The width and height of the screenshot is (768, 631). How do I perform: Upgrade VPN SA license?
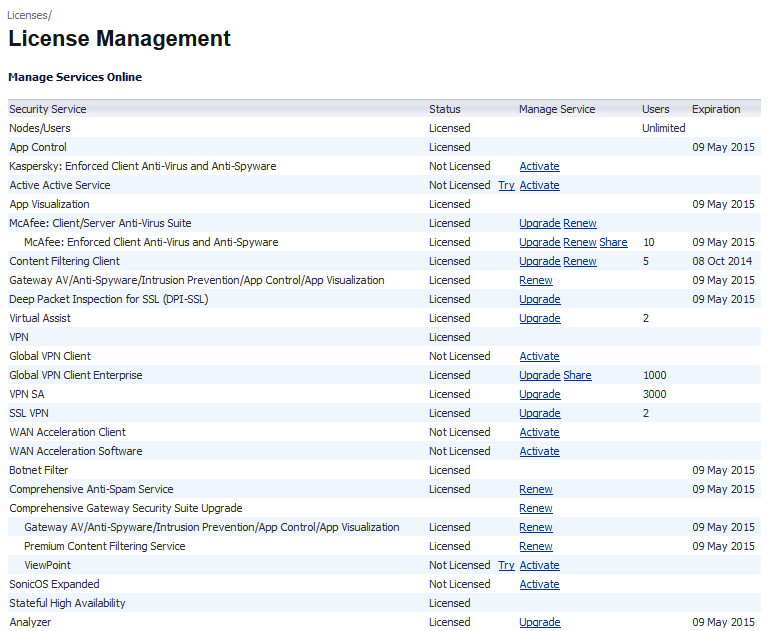540,394
